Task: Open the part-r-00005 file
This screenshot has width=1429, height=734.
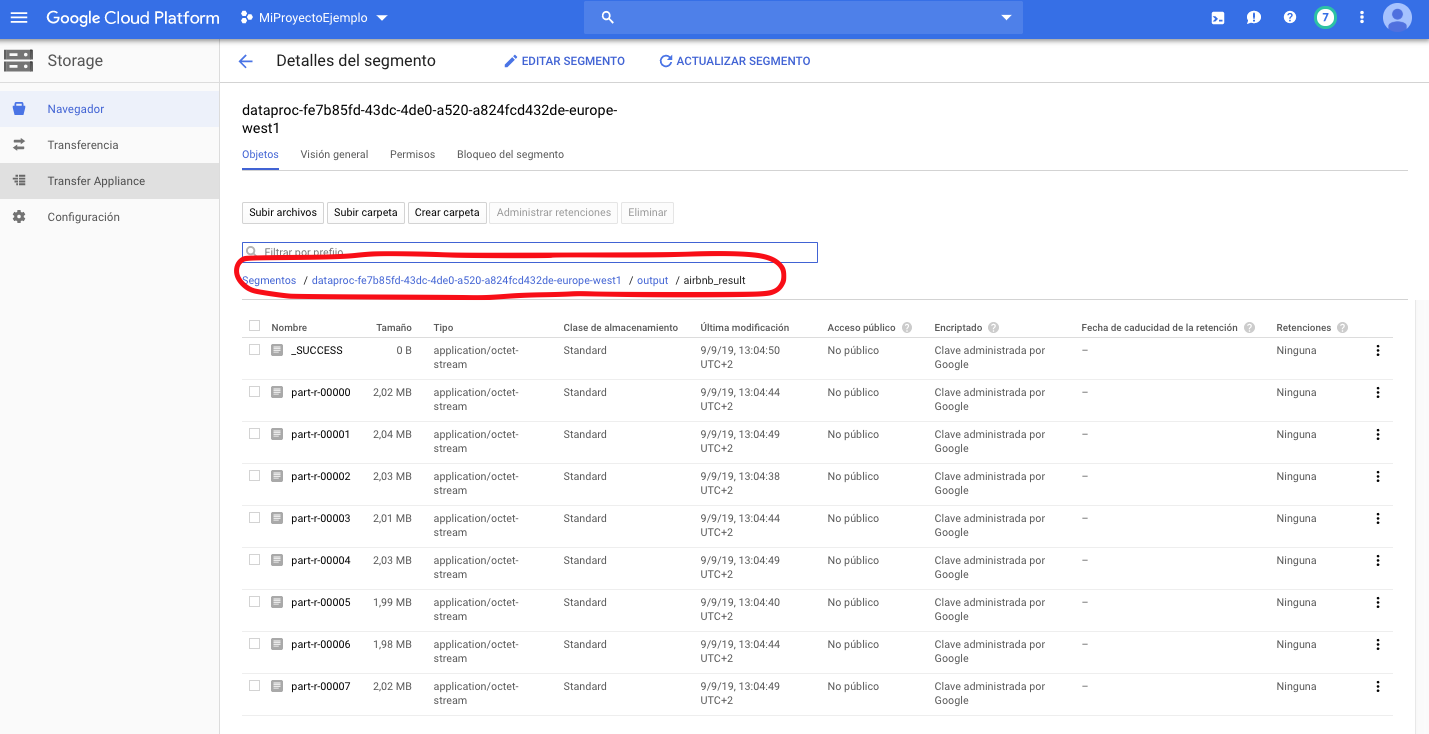Action: 320,603
